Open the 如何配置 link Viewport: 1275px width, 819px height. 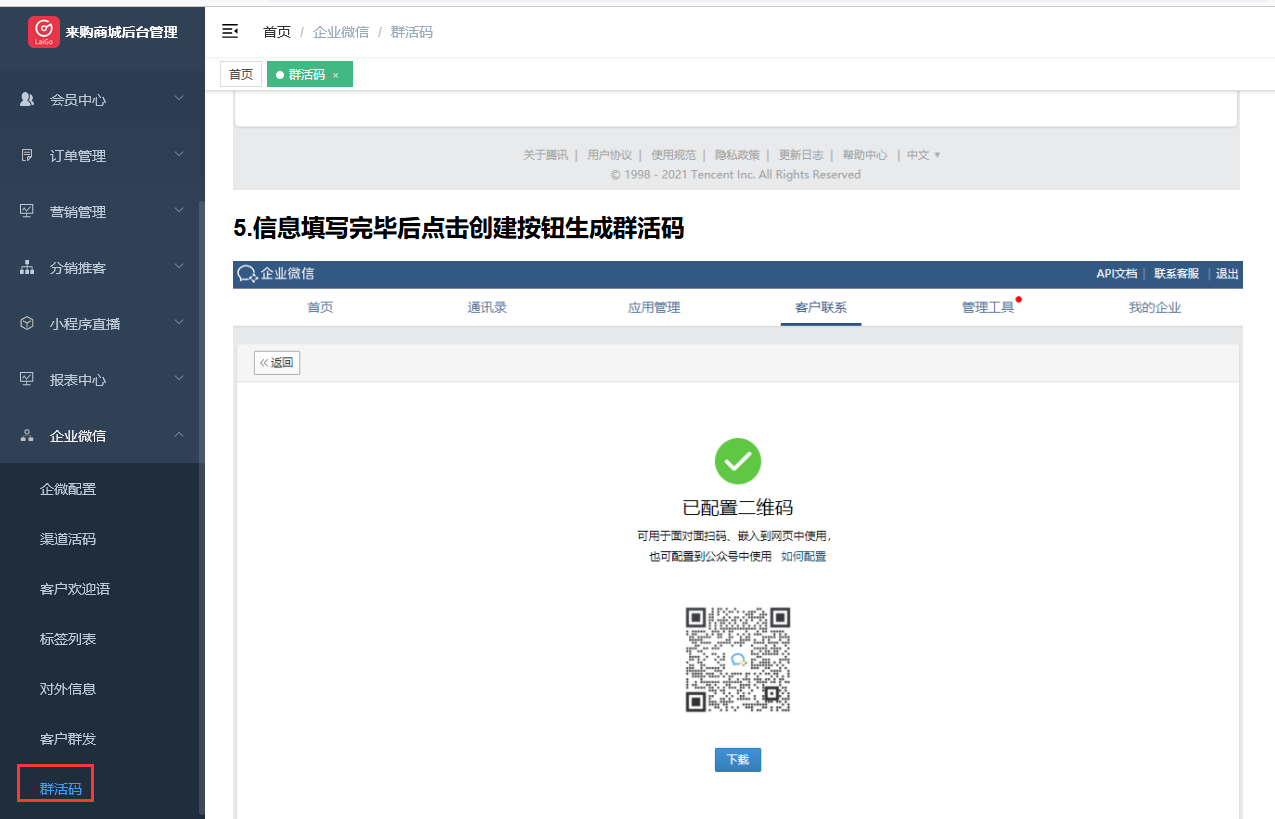coord(803,556)
